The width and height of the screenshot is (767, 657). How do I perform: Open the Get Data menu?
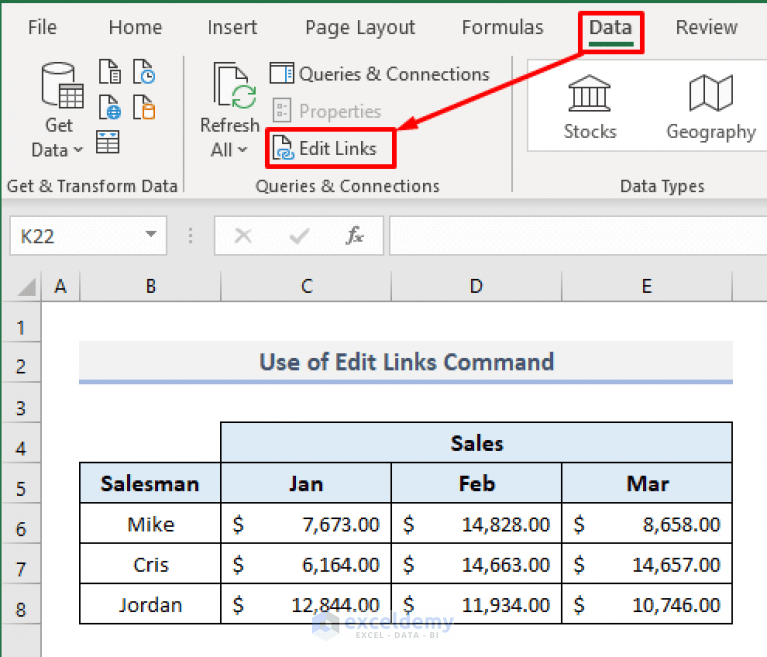[59, 110]
